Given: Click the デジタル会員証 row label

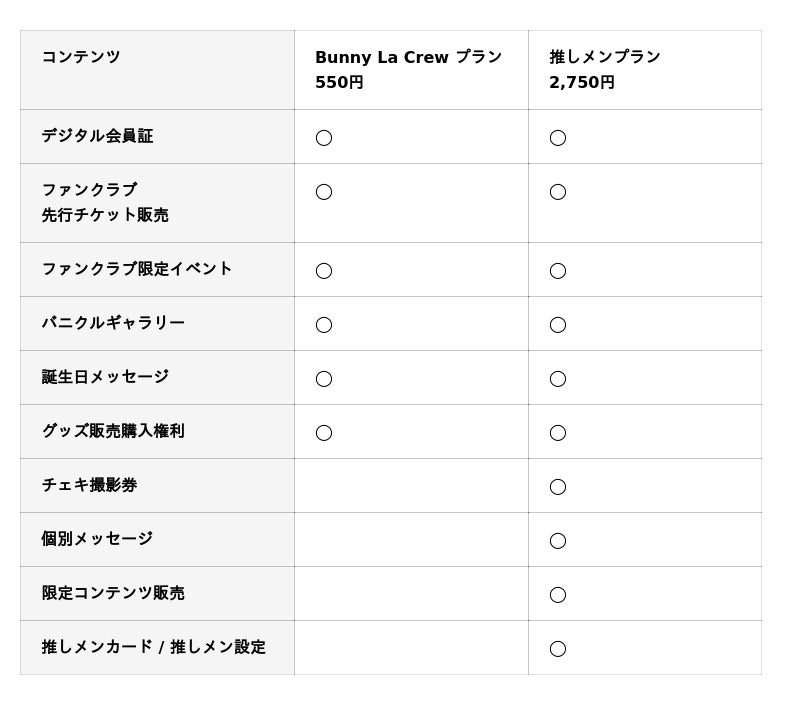Looking at the screenshot, I should [x=97, y=136].
